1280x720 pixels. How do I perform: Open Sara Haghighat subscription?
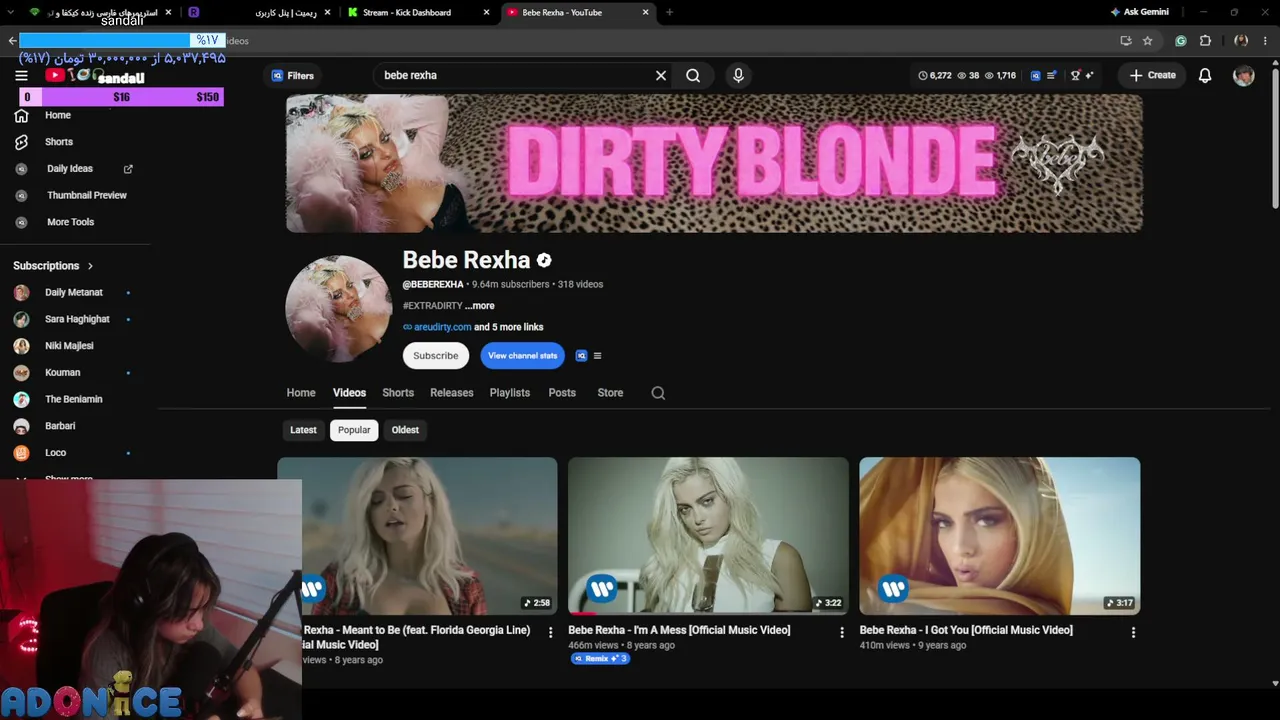pos(77,319)
